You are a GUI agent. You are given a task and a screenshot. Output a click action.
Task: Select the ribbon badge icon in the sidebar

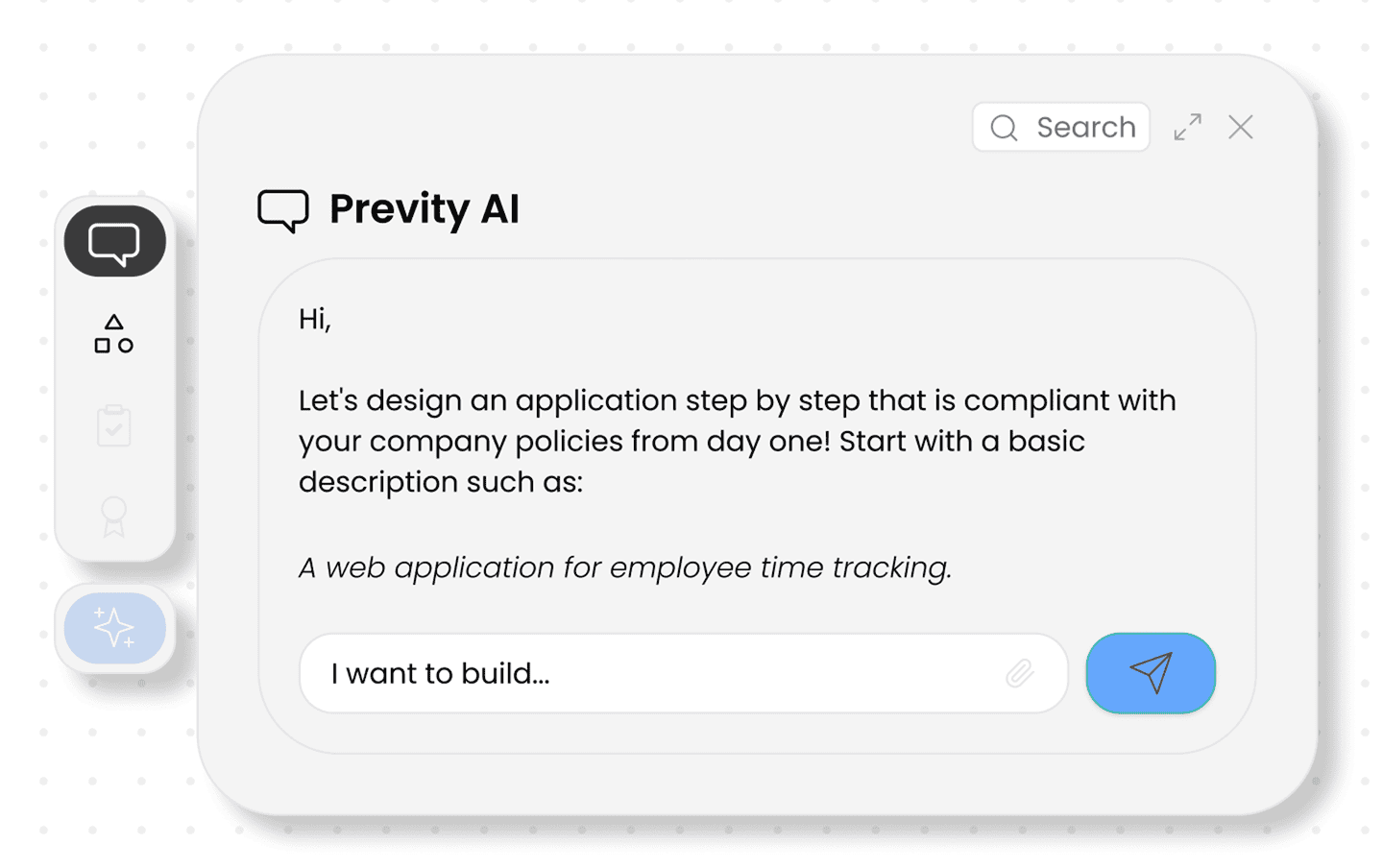coord(113,516)
